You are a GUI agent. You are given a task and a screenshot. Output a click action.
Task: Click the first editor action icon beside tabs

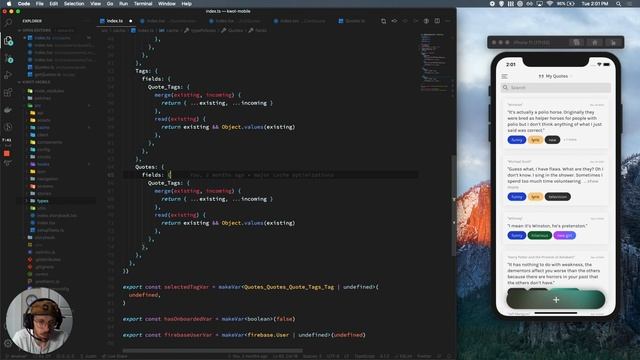click(x=383, y=21)
